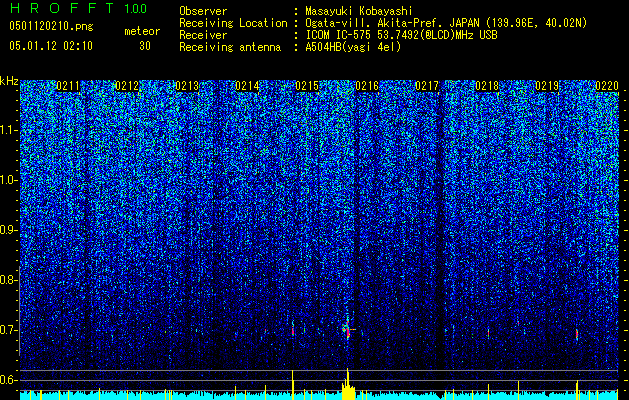This screenshot has height=400, width=629.
Task: Click the version number 1.0.0
Action: coord(135,9)
